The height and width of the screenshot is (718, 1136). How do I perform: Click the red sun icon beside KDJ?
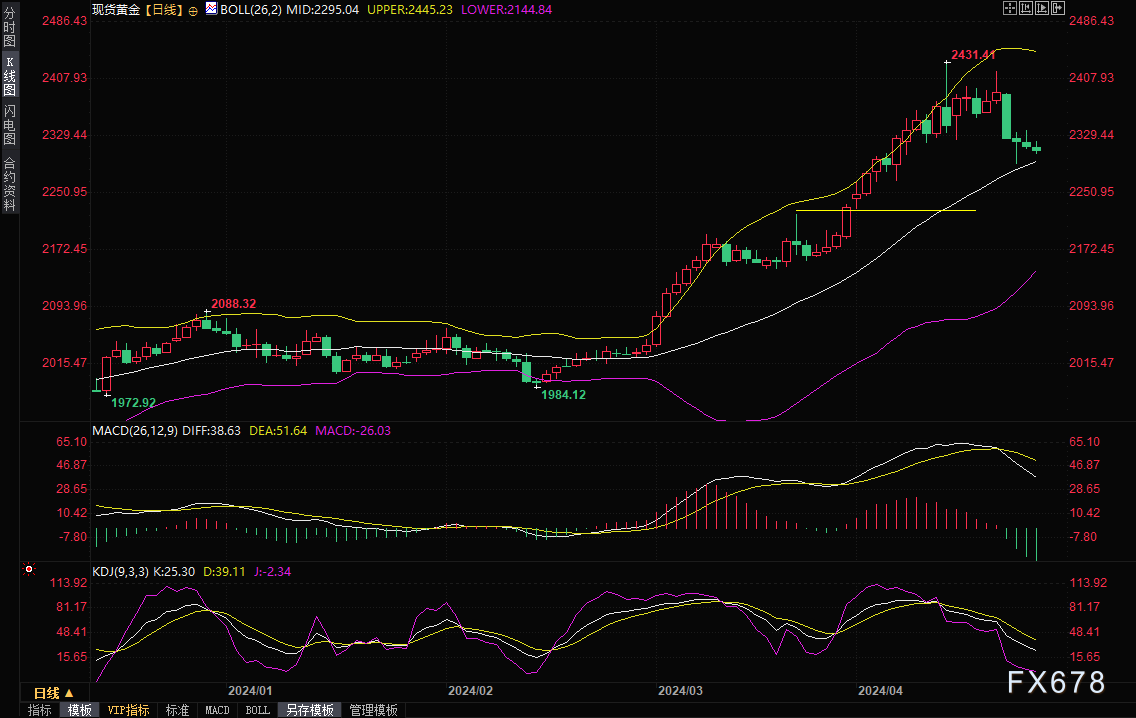tap(29, 570)
